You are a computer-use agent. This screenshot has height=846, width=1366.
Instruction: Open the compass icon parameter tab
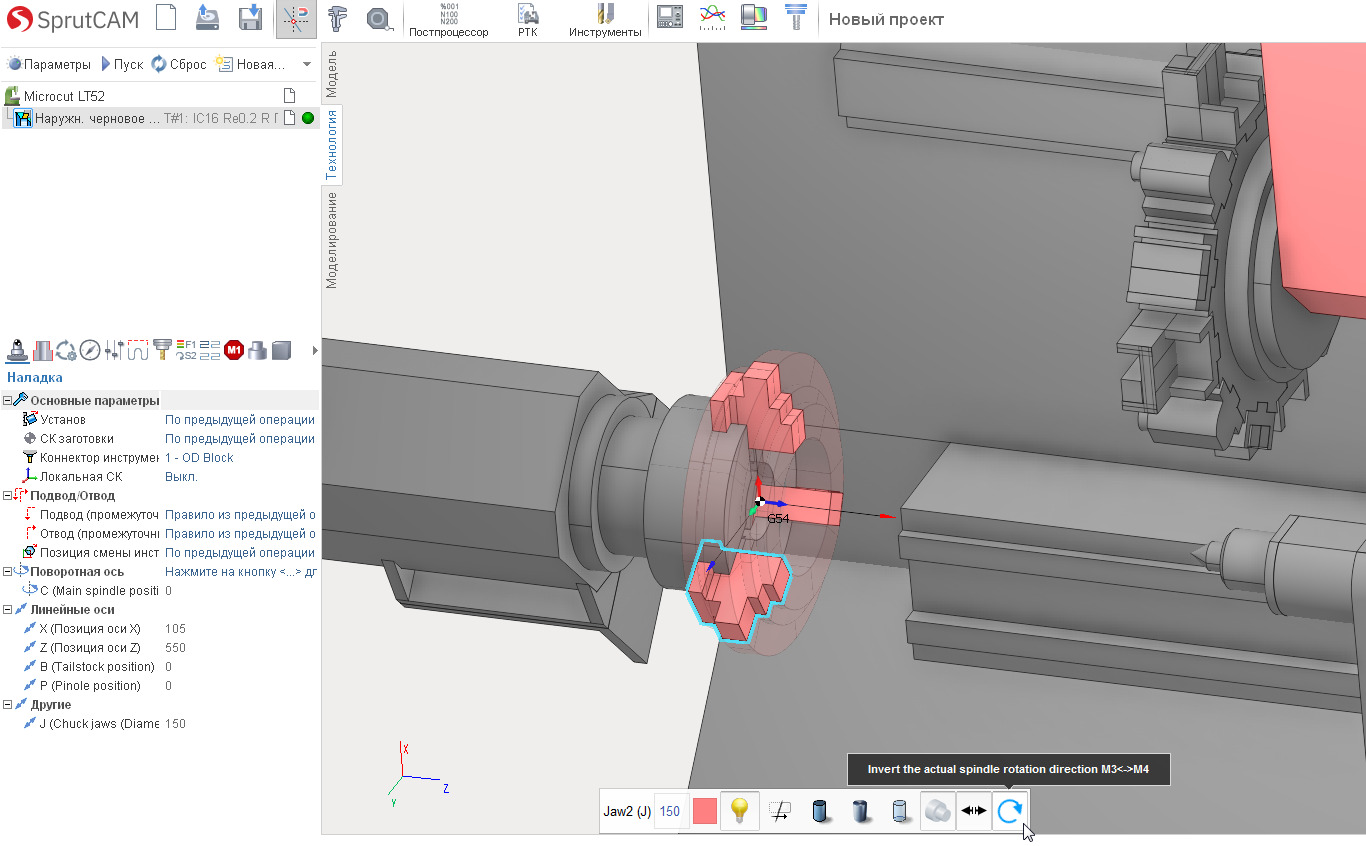tap(90, 350)
